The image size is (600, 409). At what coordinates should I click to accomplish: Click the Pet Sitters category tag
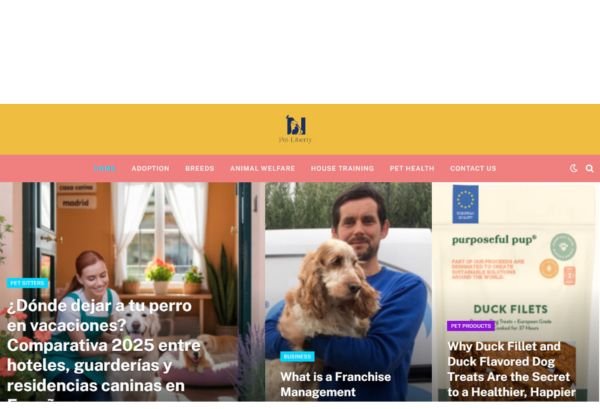27,283
